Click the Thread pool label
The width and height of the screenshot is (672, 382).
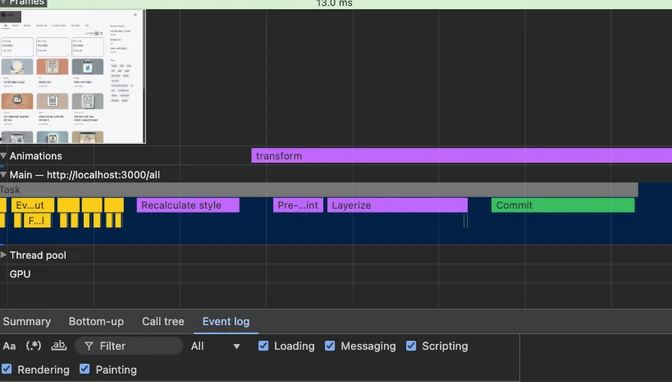38,255
